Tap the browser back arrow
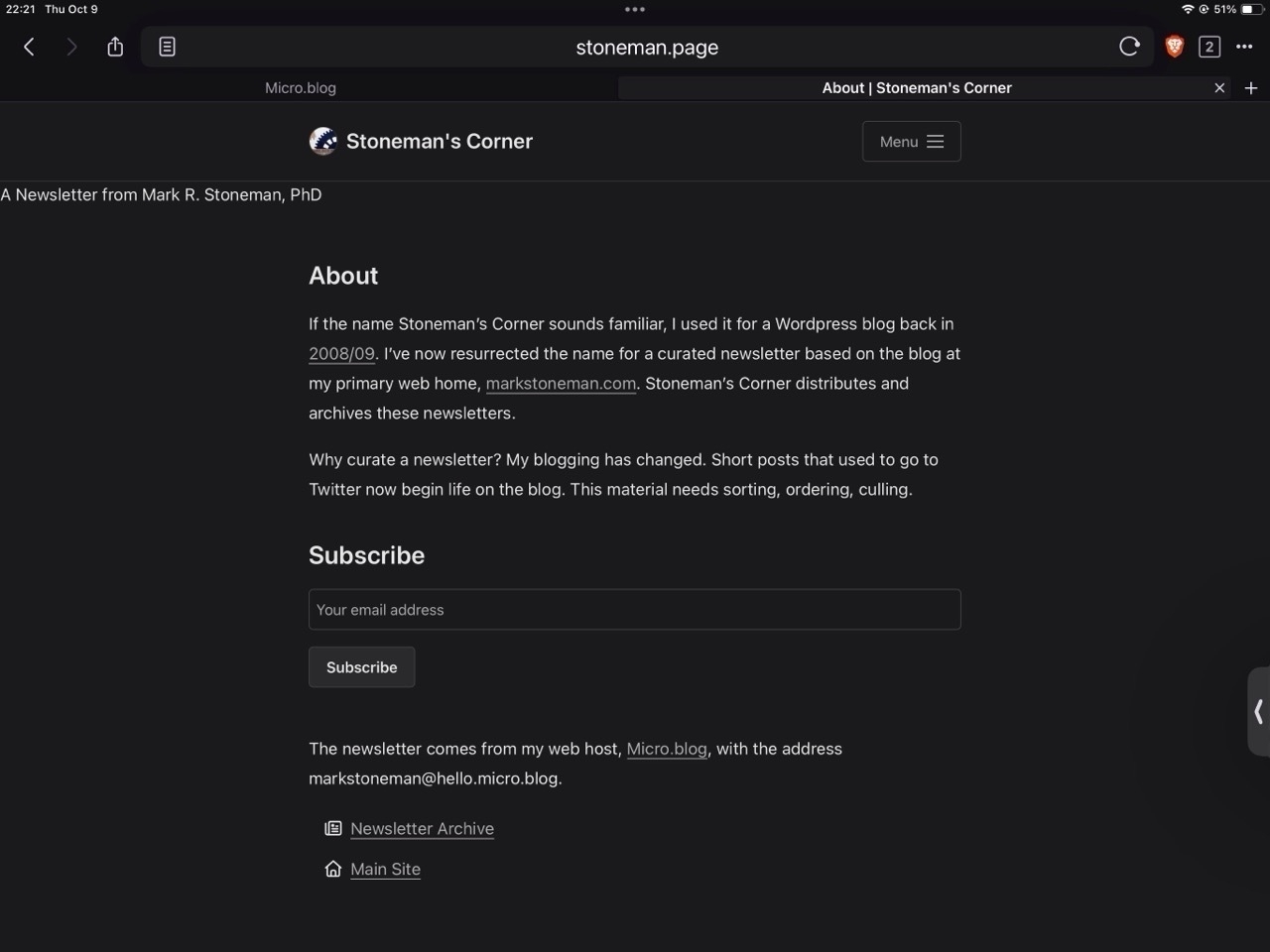The width and height of the screenshot is (1270, 952). pos(29,47)
